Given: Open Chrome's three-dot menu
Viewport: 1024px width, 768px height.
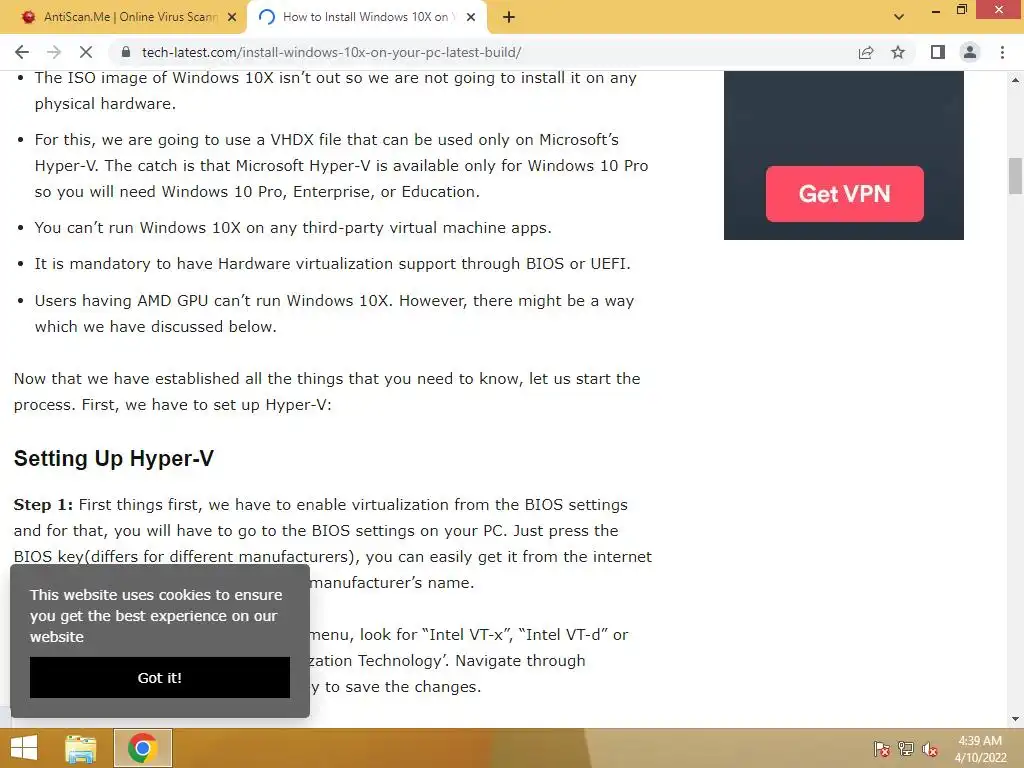Looking at the screenshot, I should 1002,52.
